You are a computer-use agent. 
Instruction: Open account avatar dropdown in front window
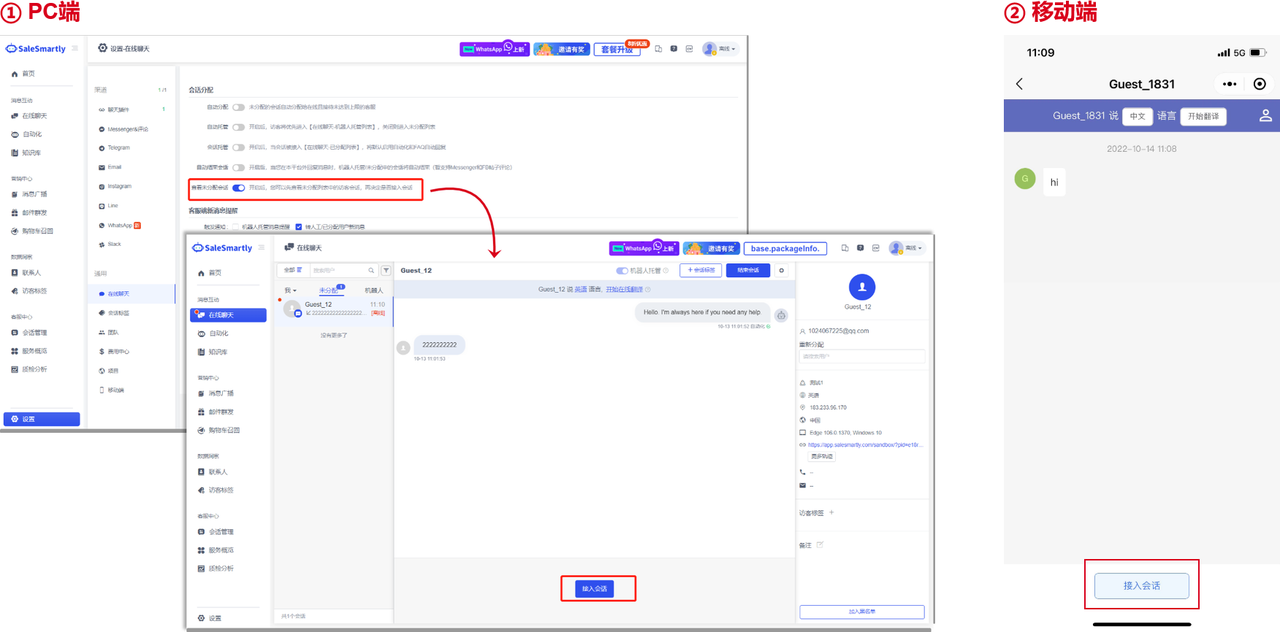[907, 247]
